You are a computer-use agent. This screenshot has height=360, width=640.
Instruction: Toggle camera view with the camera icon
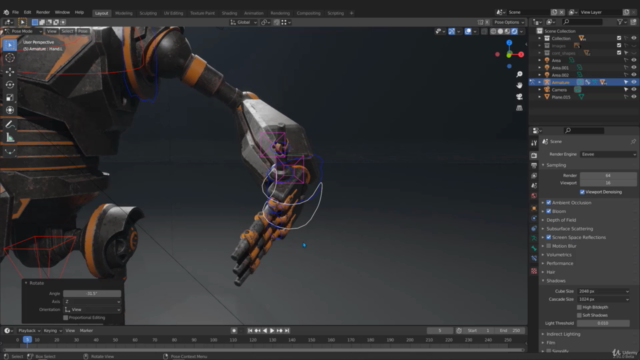(519, 97)
